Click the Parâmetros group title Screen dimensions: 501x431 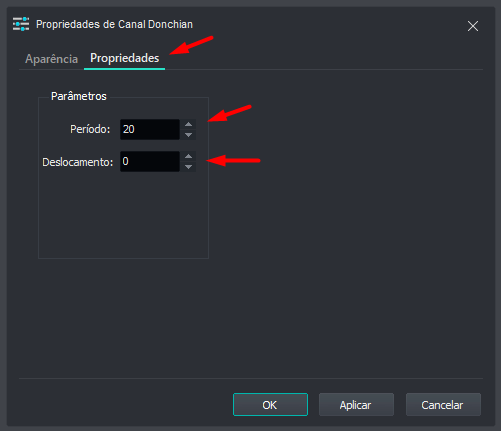tap(79, 96)
